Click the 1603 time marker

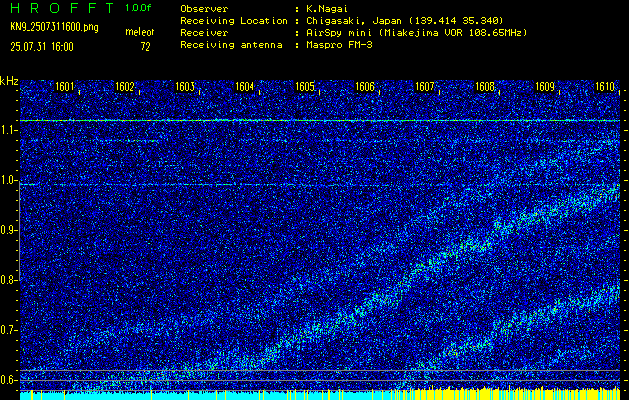(x=185, y=86)
